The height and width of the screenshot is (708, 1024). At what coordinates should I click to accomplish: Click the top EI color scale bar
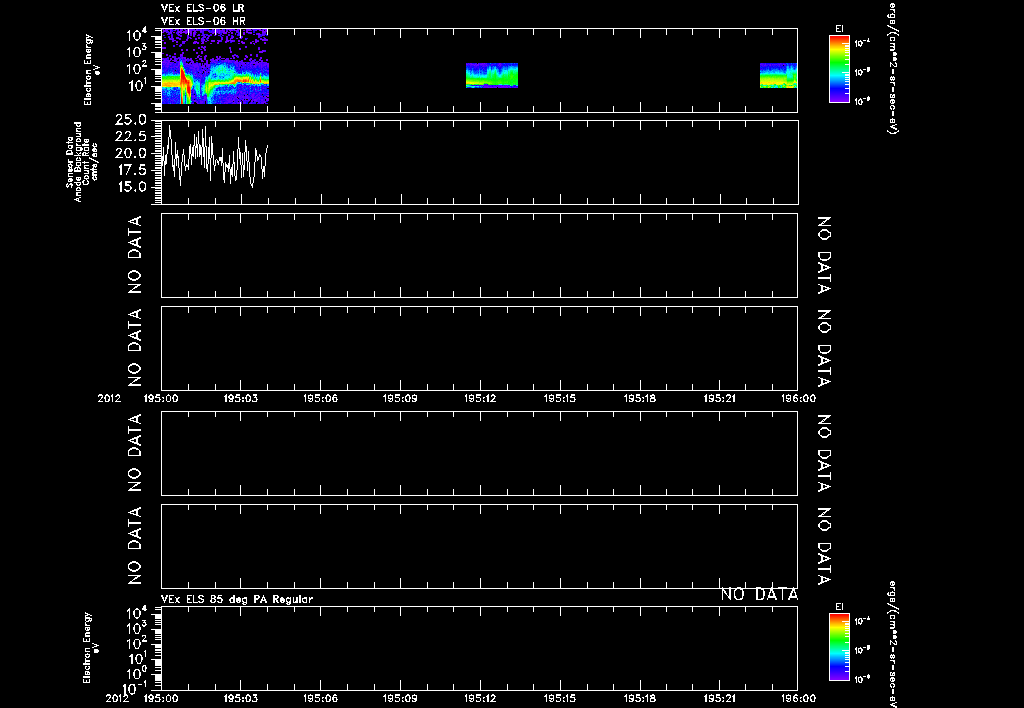pos(839,69)
